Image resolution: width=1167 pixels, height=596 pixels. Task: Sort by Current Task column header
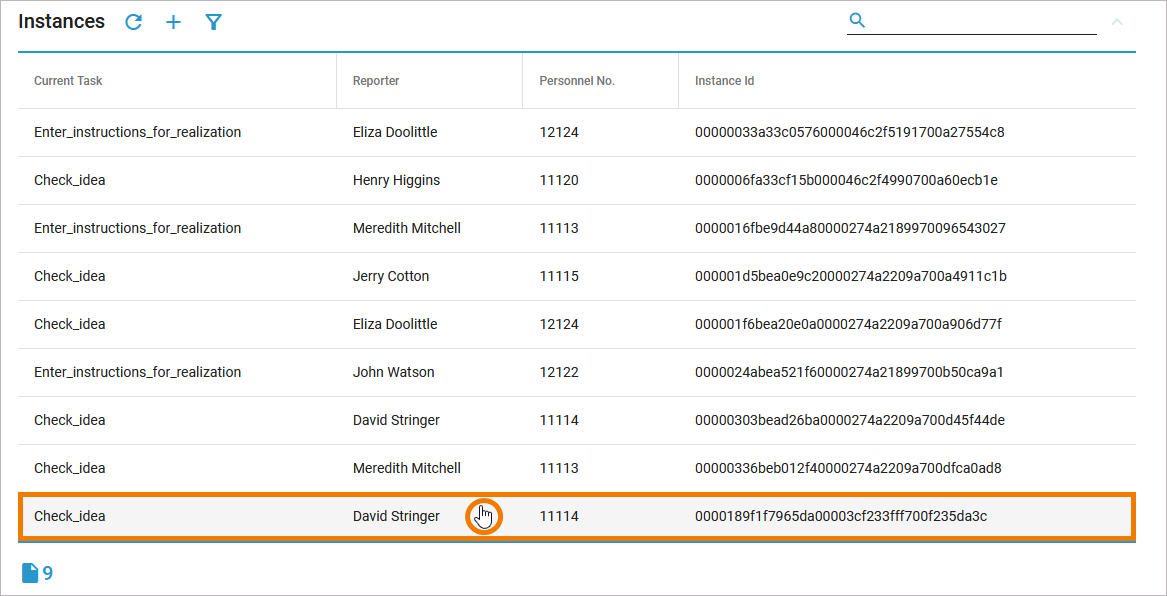tap(68, 81)
